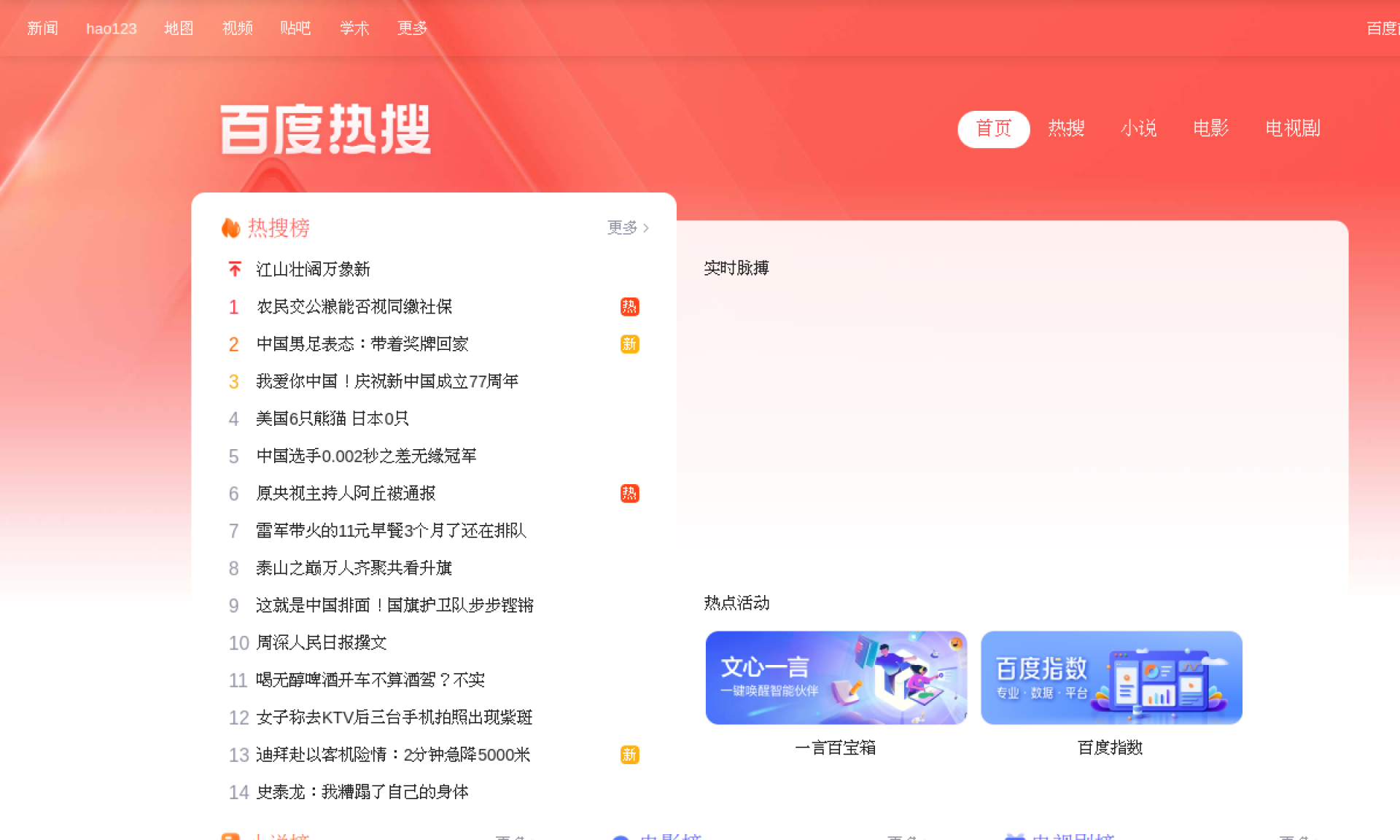Open topic 迪拜赴以客机险情：2分钟急降5000米
This screenshot has width=1400, height=840.
[x=393, y=755]
